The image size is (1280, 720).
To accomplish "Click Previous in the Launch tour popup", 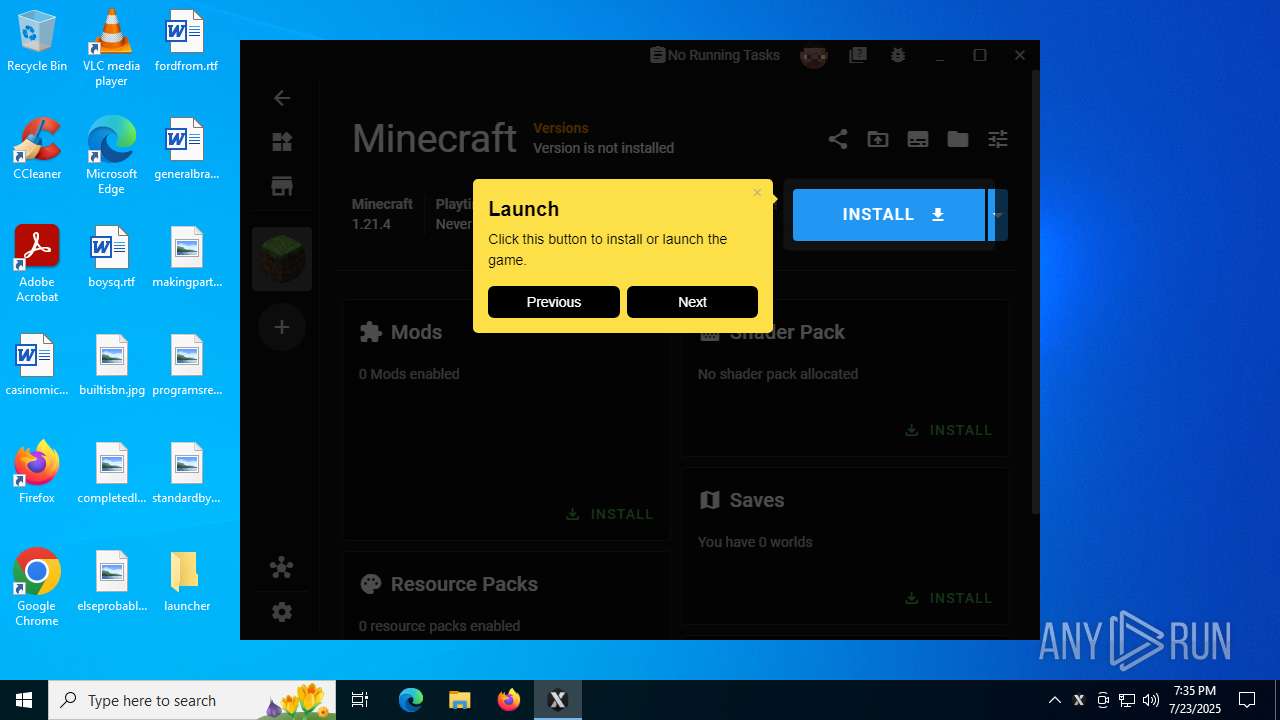I will [554, 302].
